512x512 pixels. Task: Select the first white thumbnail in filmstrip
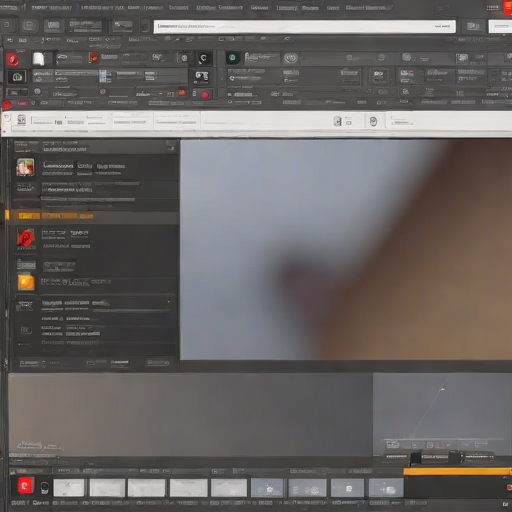tap(69, 488)
